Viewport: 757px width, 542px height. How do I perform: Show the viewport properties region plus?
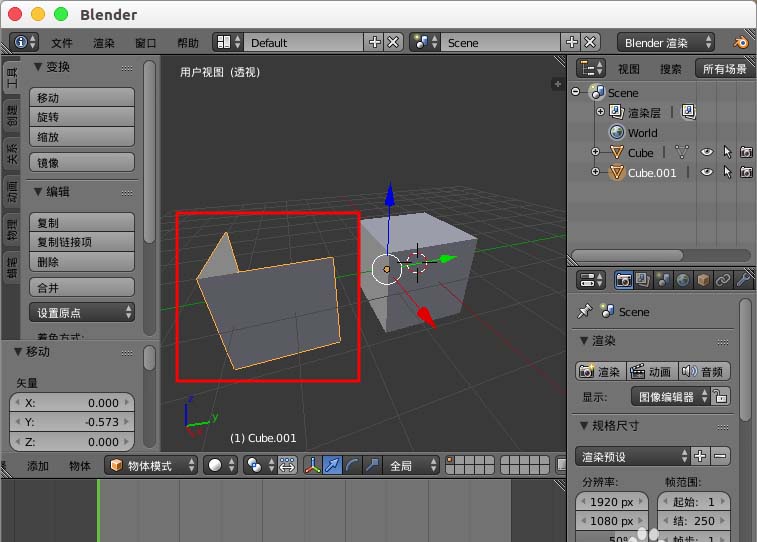558,84
